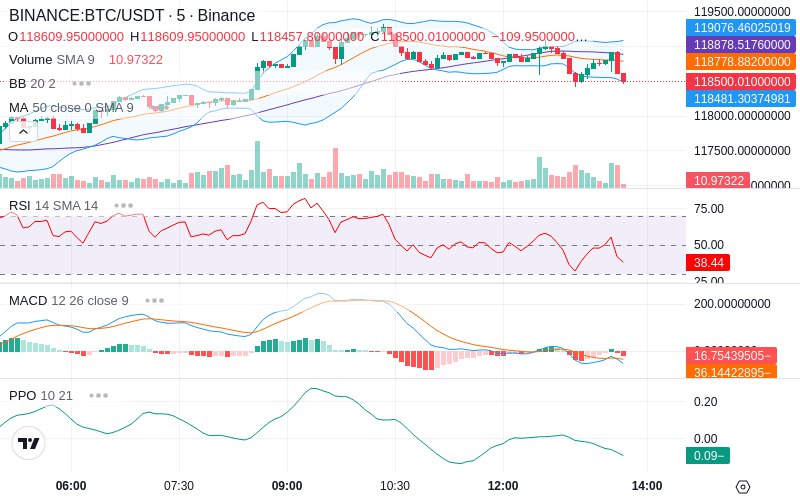Click red current price label 118500.01000000
The width and height of the screenshot is (800, 500).
[741, 82]
